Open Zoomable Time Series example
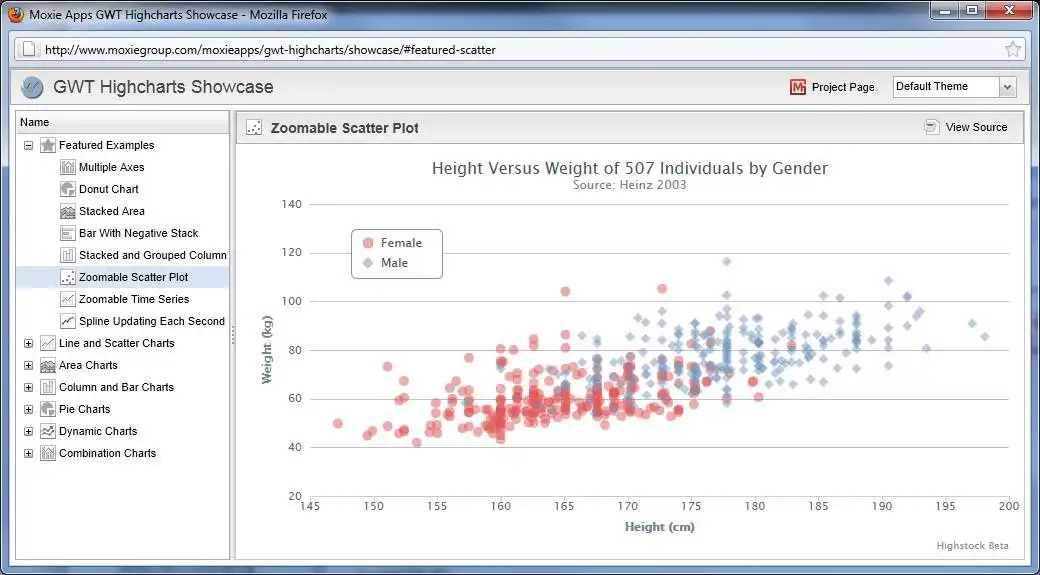The width and height of the screenshot is (1040, 575). pyautogui.click(x=134, y=299)
